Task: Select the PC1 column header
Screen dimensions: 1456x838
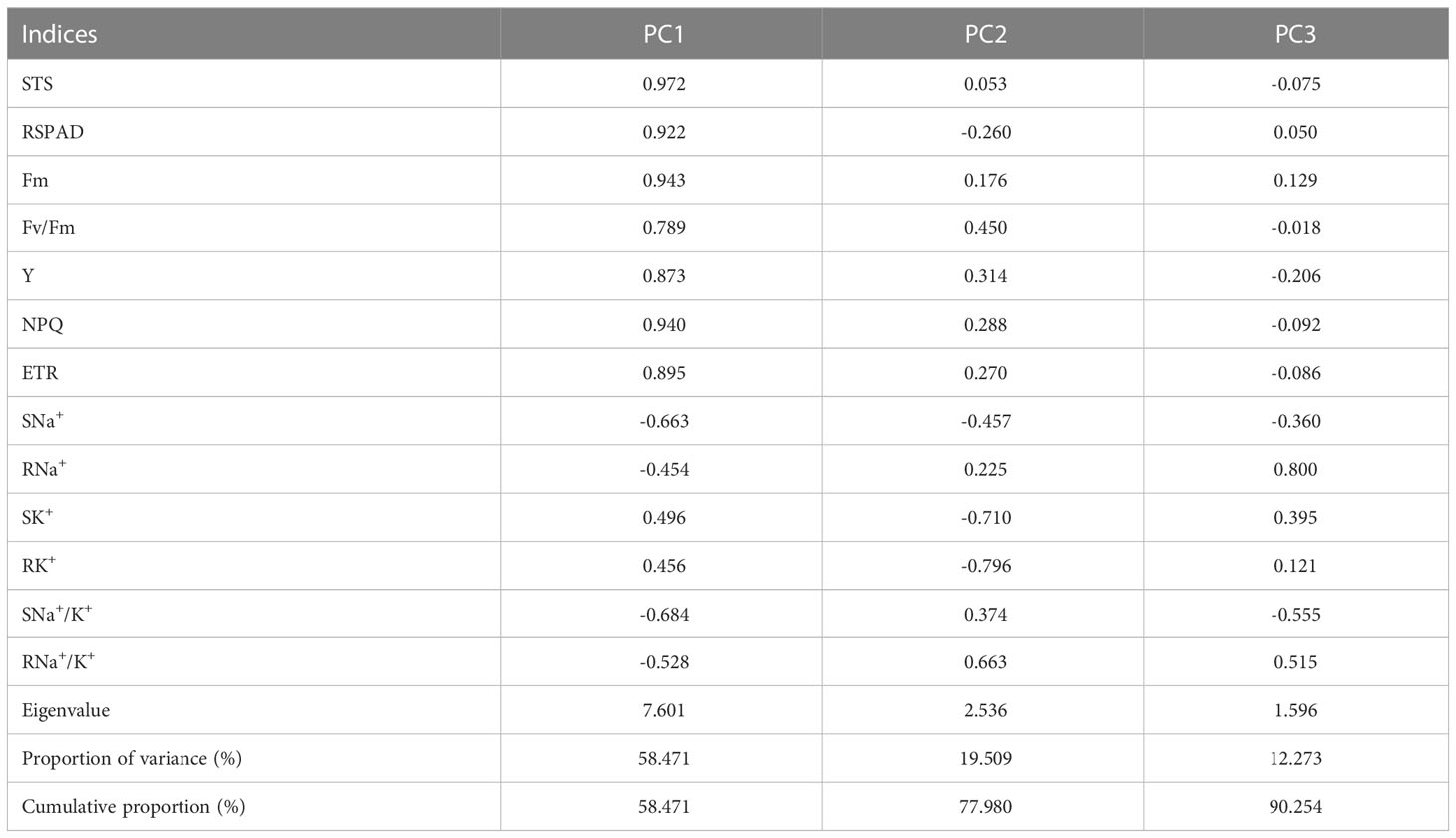Action: (x=663, y=34)
